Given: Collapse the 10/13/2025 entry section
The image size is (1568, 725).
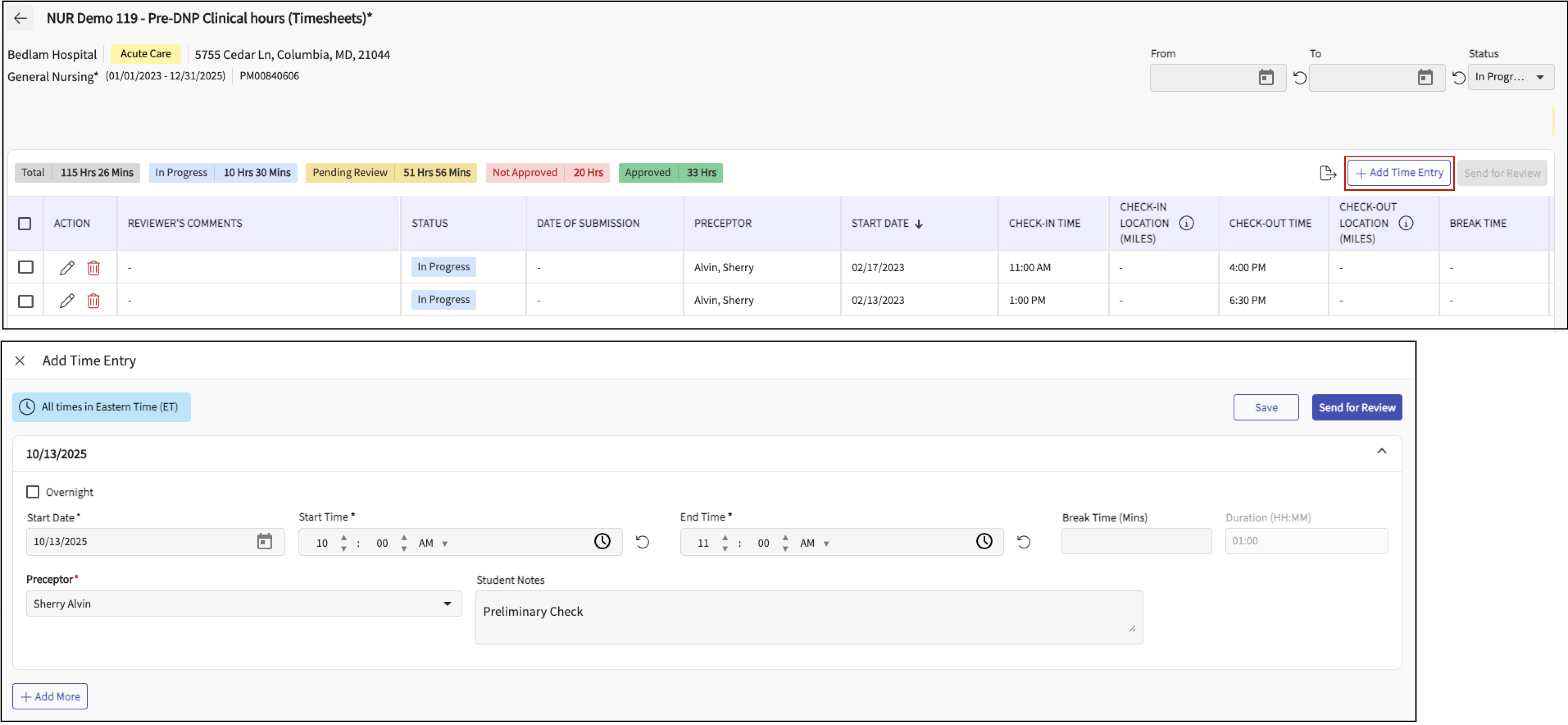Looking at the screenshot, I should coord(1381,451).
